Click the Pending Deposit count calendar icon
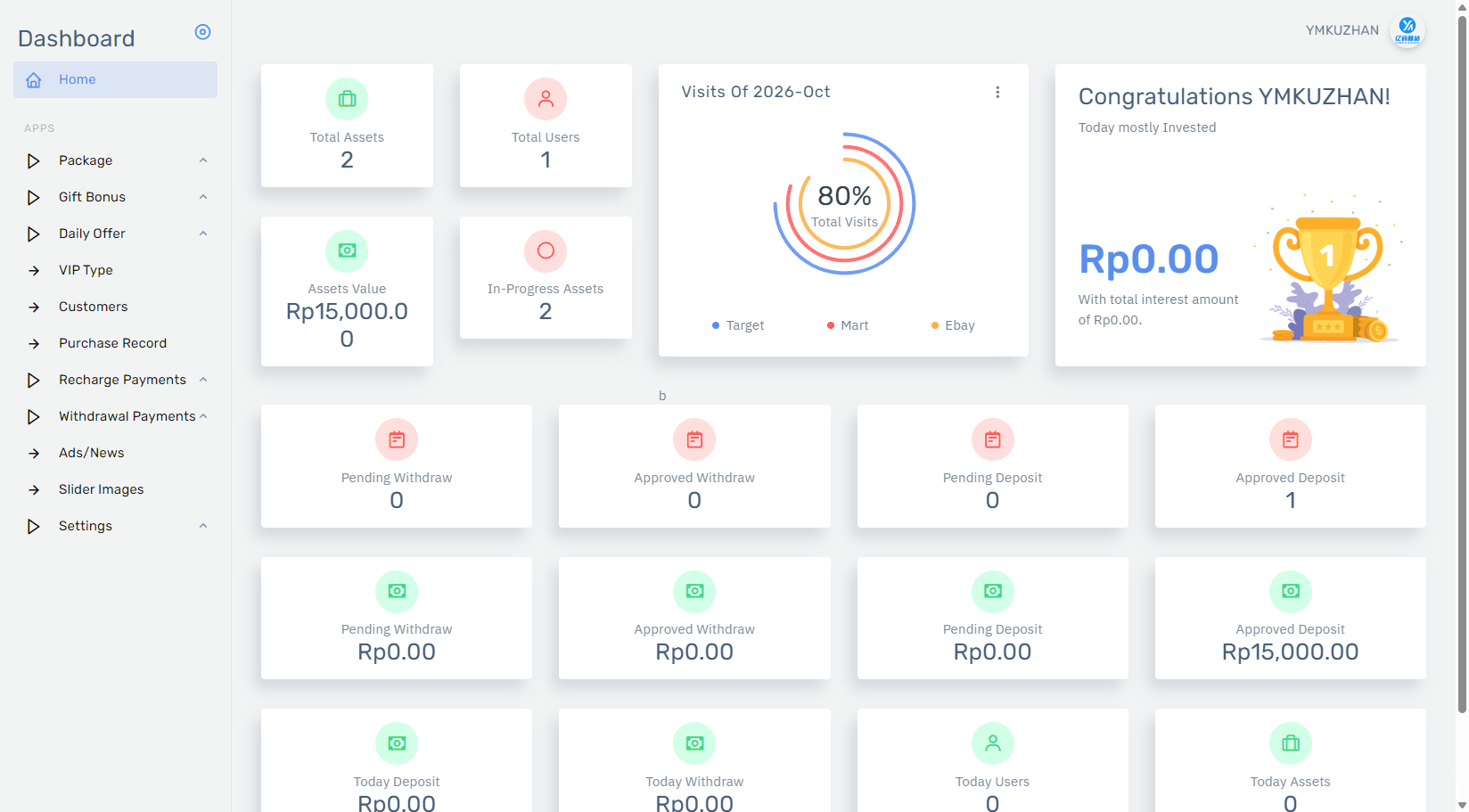 point(993,439)
